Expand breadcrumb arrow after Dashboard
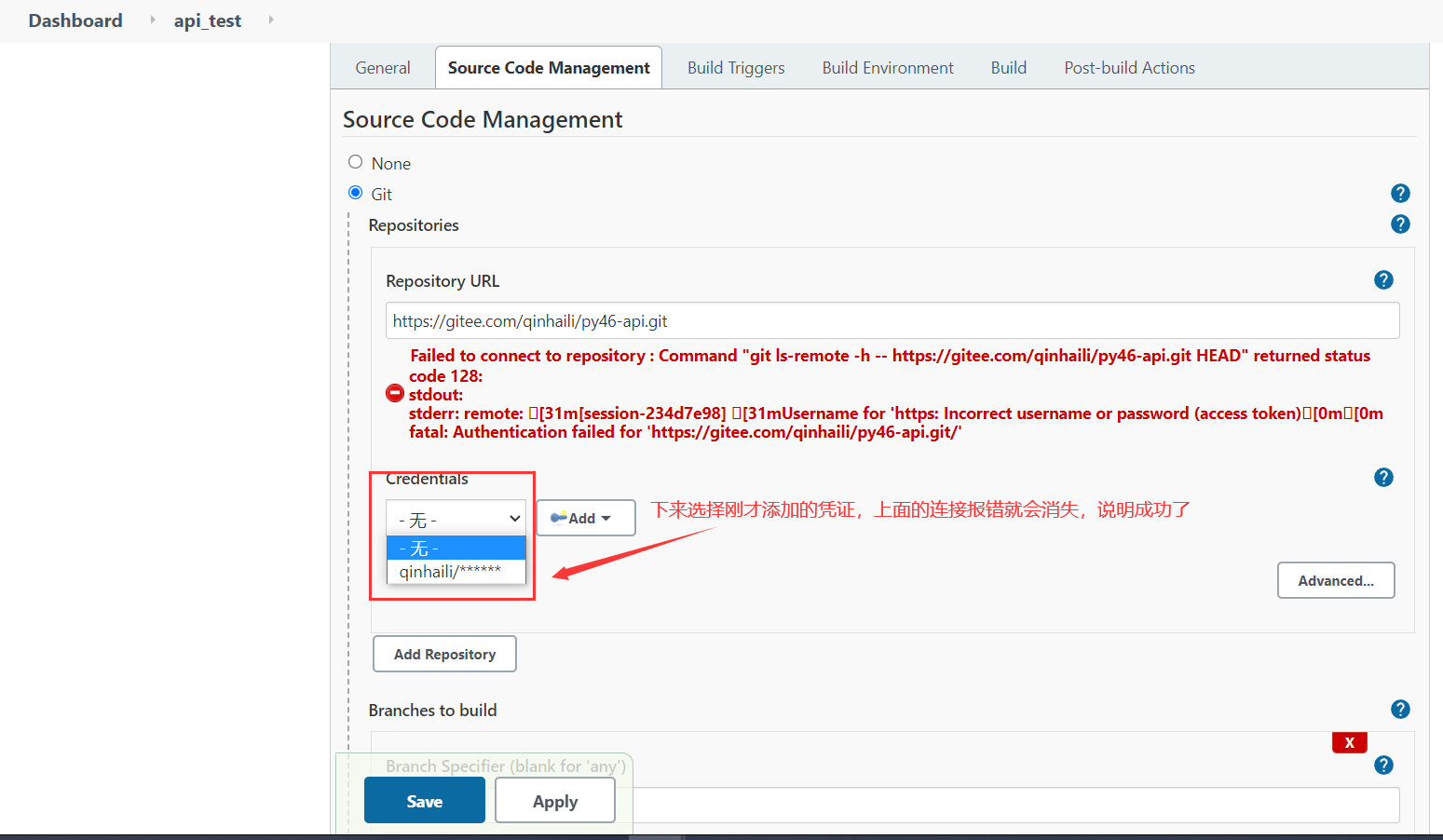This screenshot has height=840, width=1443. 152,20
